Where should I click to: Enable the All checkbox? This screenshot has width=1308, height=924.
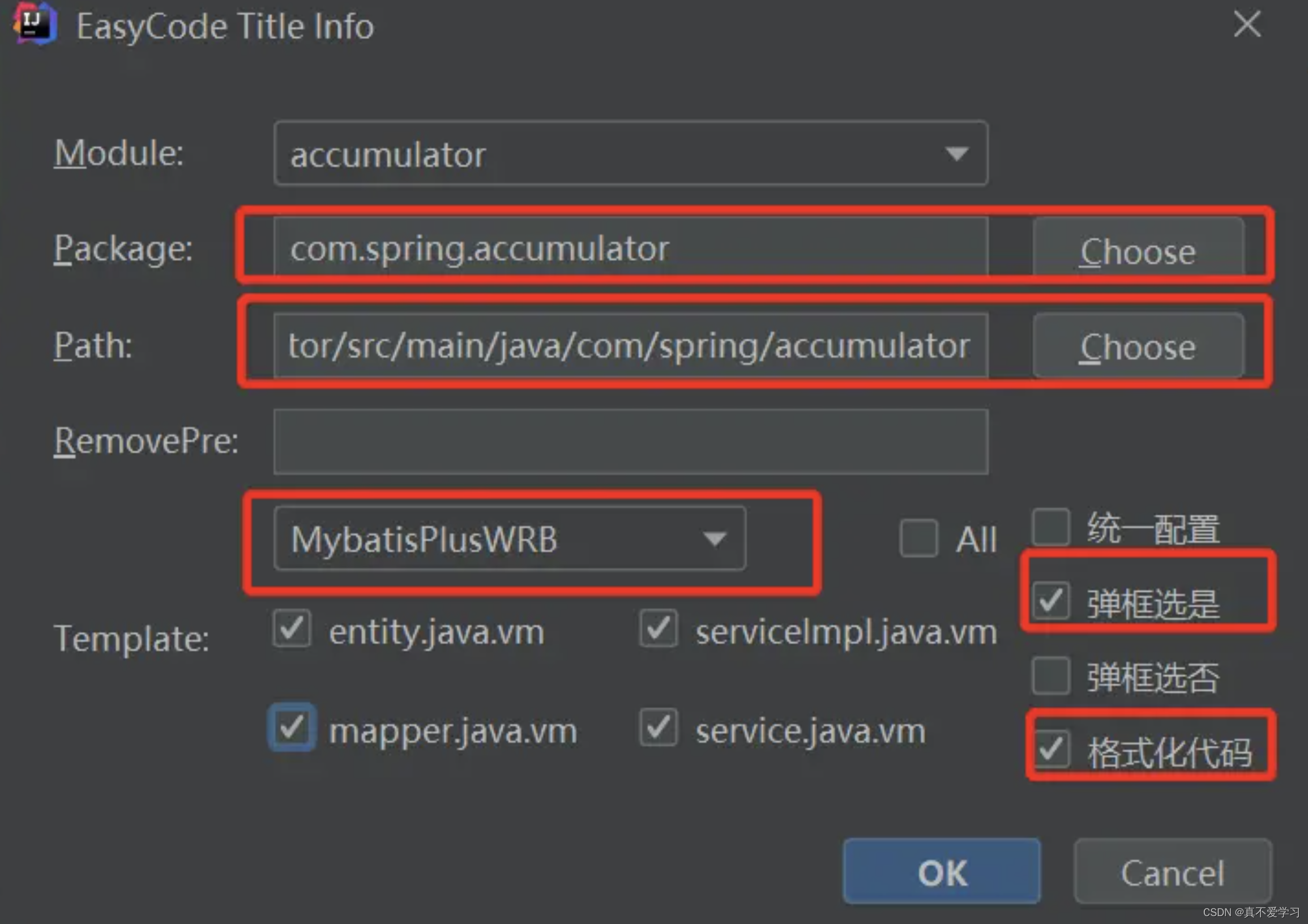pos(918,538)
